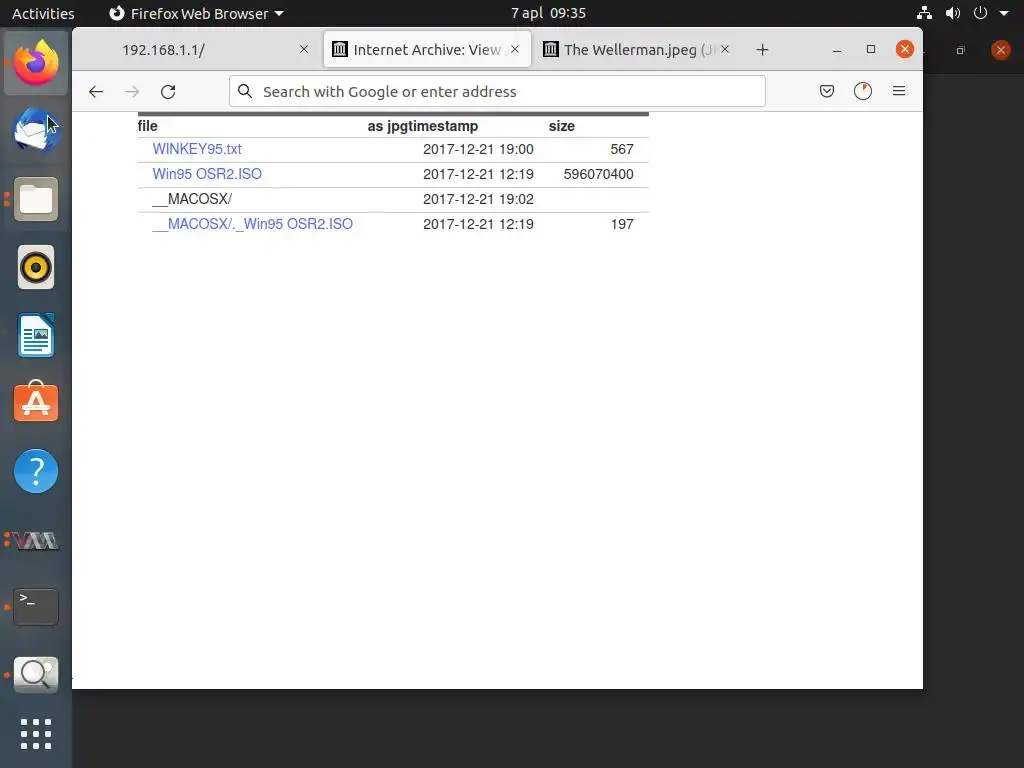Open Thunderbird Mail from the dock
The image size is (1024, 768).
(36, 130)
